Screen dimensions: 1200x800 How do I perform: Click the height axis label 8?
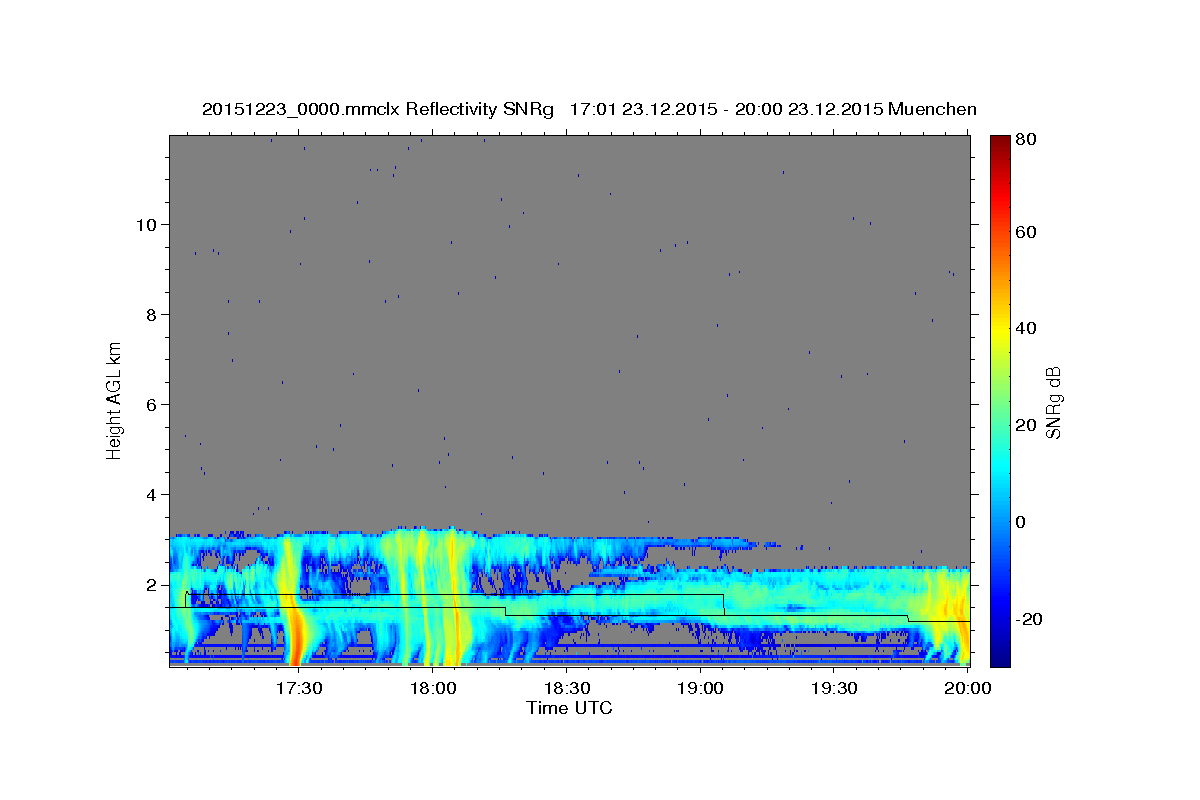click(x=151, y=314)
